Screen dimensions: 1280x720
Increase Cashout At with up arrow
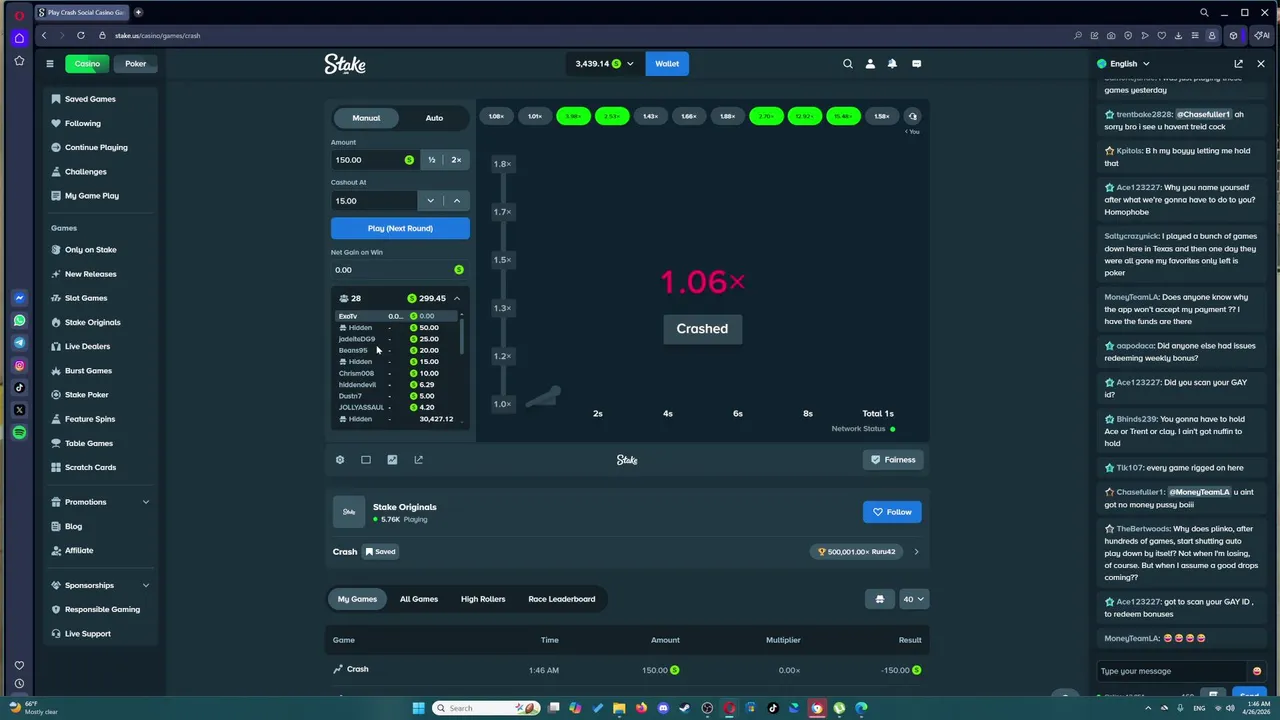click(x=457, y=201)
